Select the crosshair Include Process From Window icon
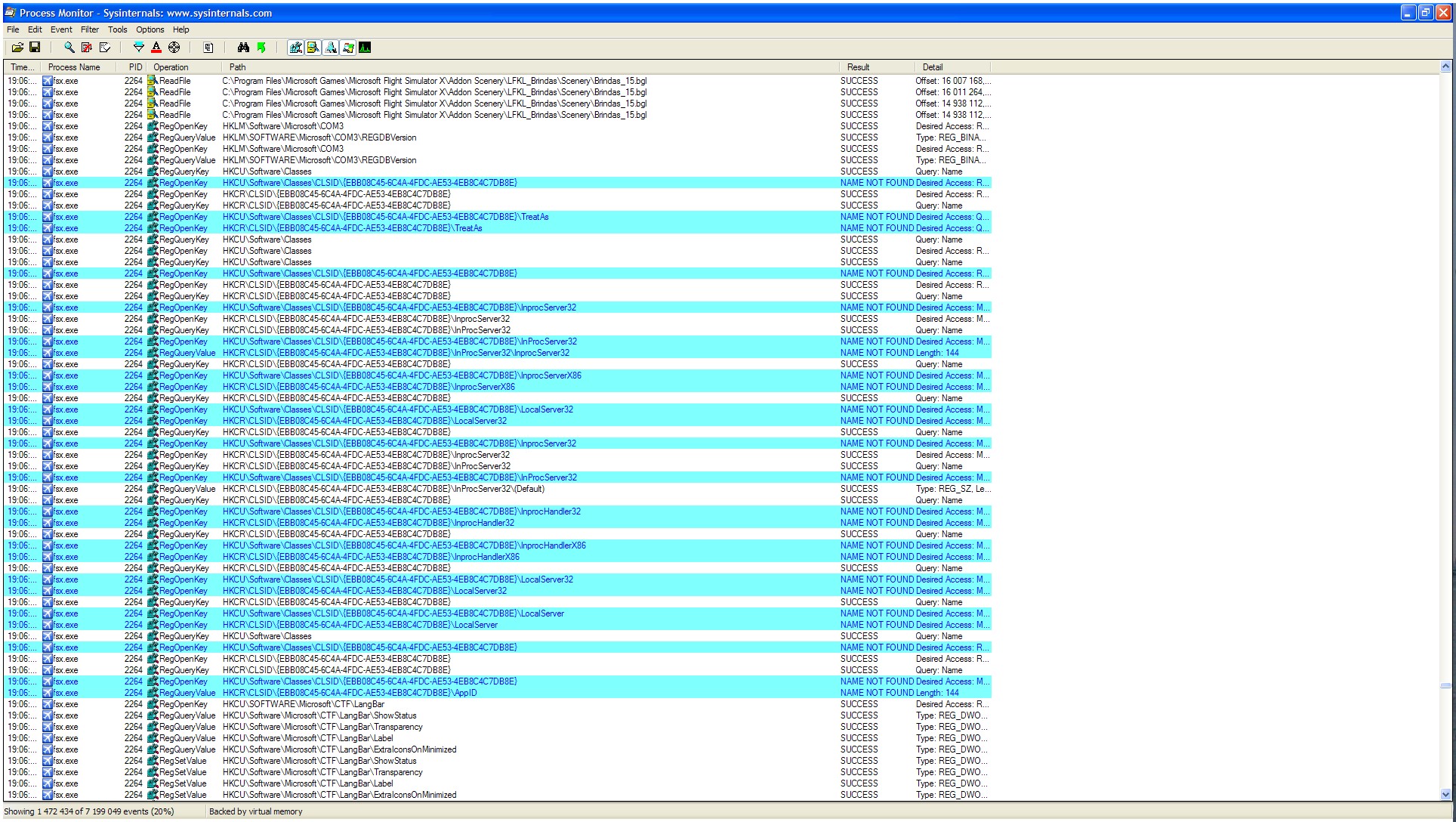Viewport: 1456px width, 822px height. (174, 48)
